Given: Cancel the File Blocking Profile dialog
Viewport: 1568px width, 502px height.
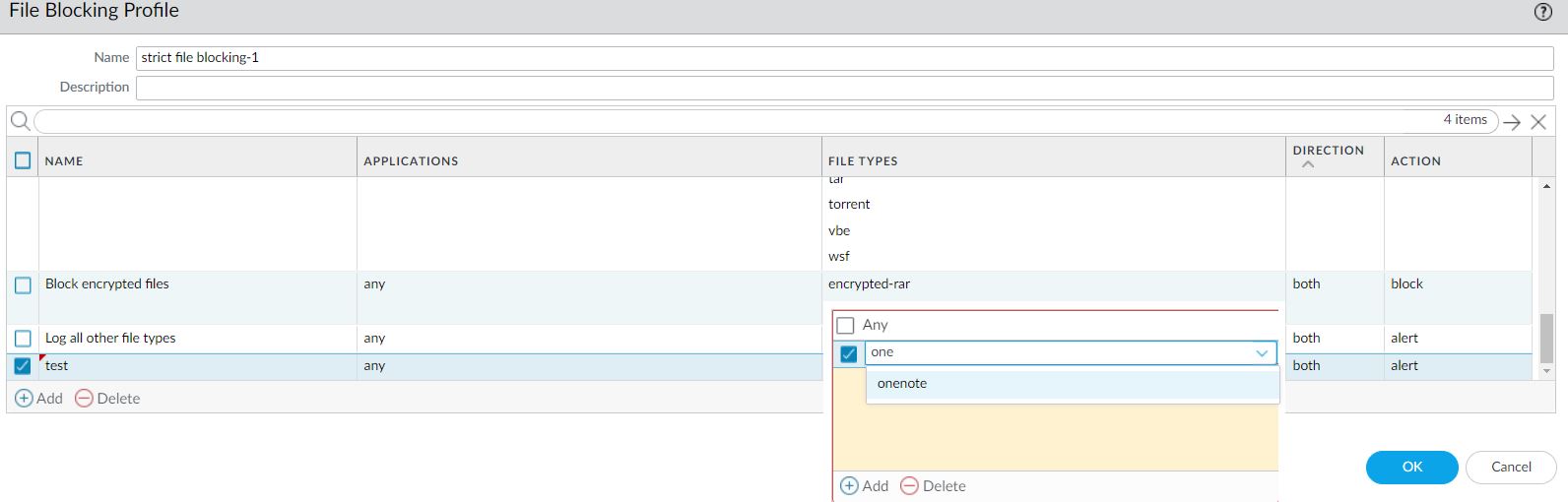Looking at the screenshot, I should (x=1511, y=468).
